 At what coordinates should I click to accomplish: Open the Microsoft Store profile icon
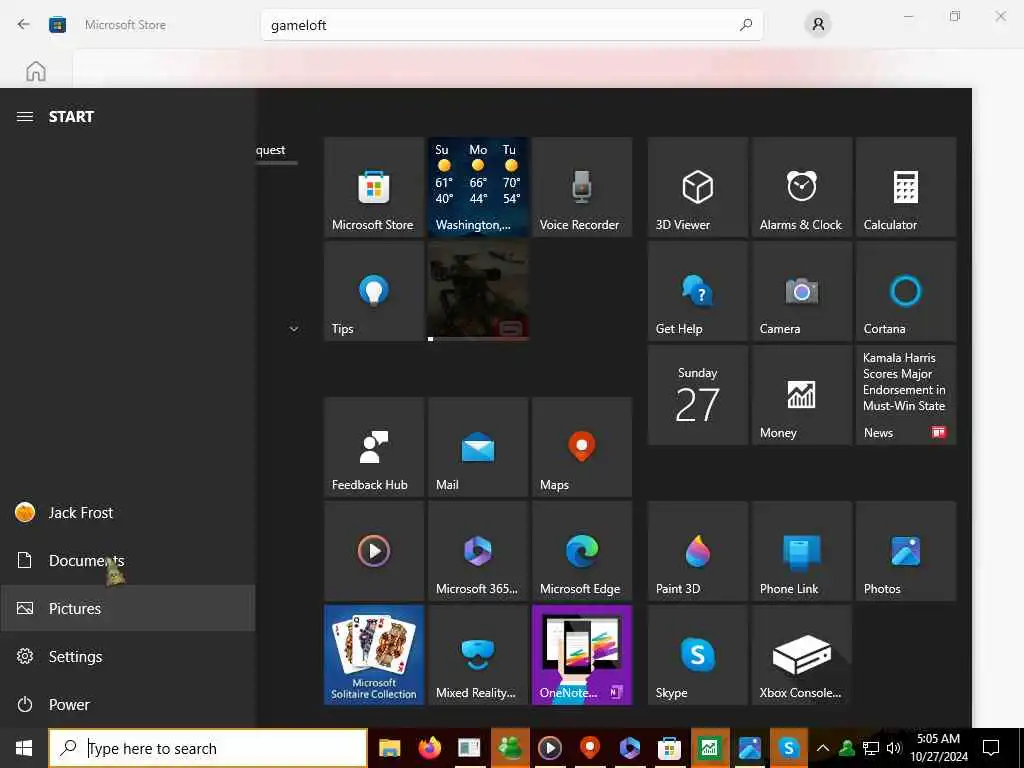(818, 25)
